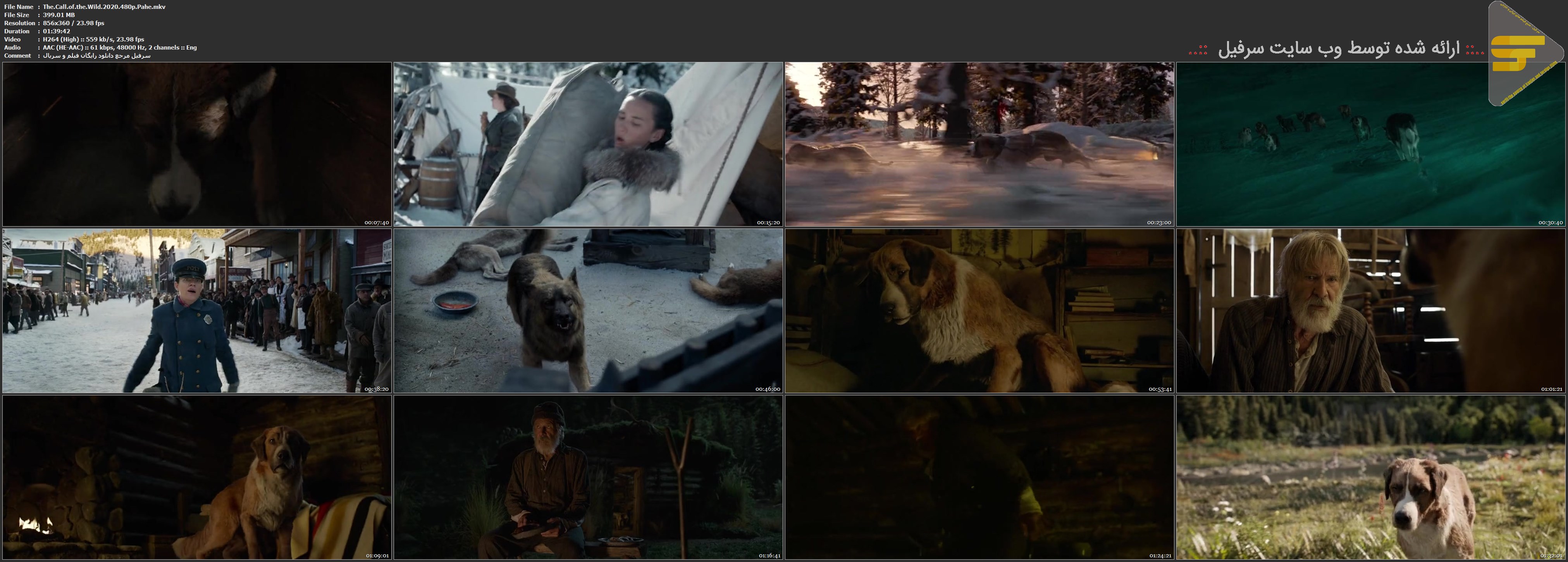Open the thumbnail at 00:07:40

pos(196,144)
